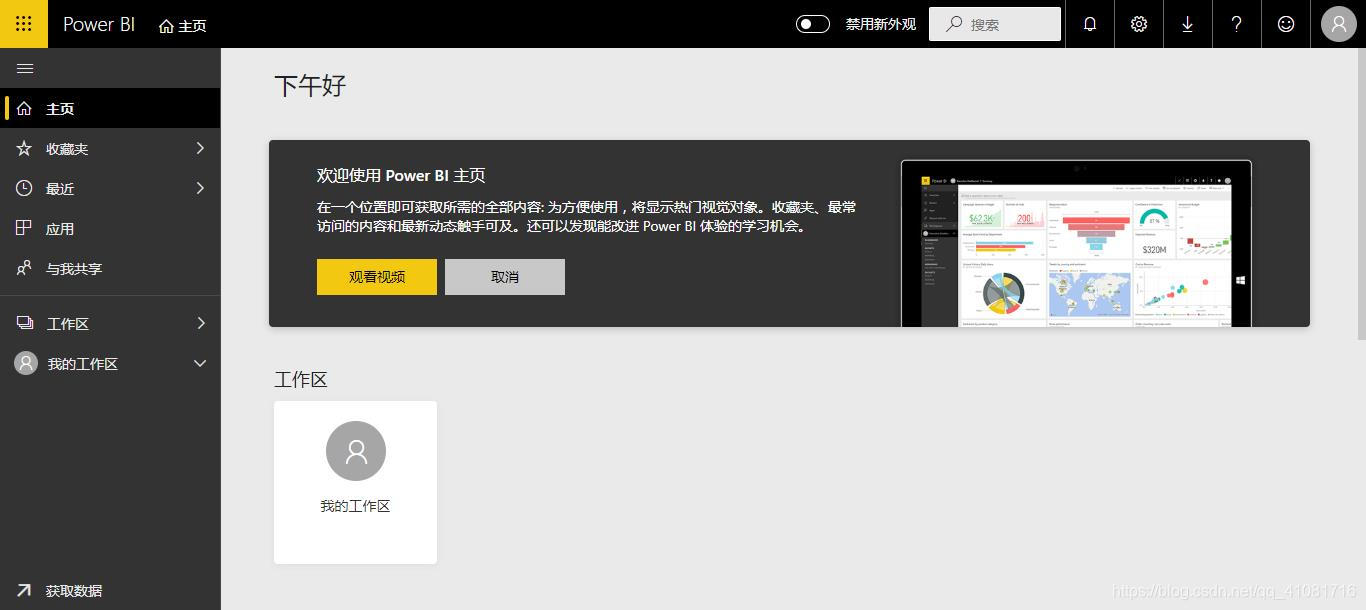The height and width of the screenshot is (610, 1366).
Task: Open 应用 in the sidebar
Action: (110, 228)
